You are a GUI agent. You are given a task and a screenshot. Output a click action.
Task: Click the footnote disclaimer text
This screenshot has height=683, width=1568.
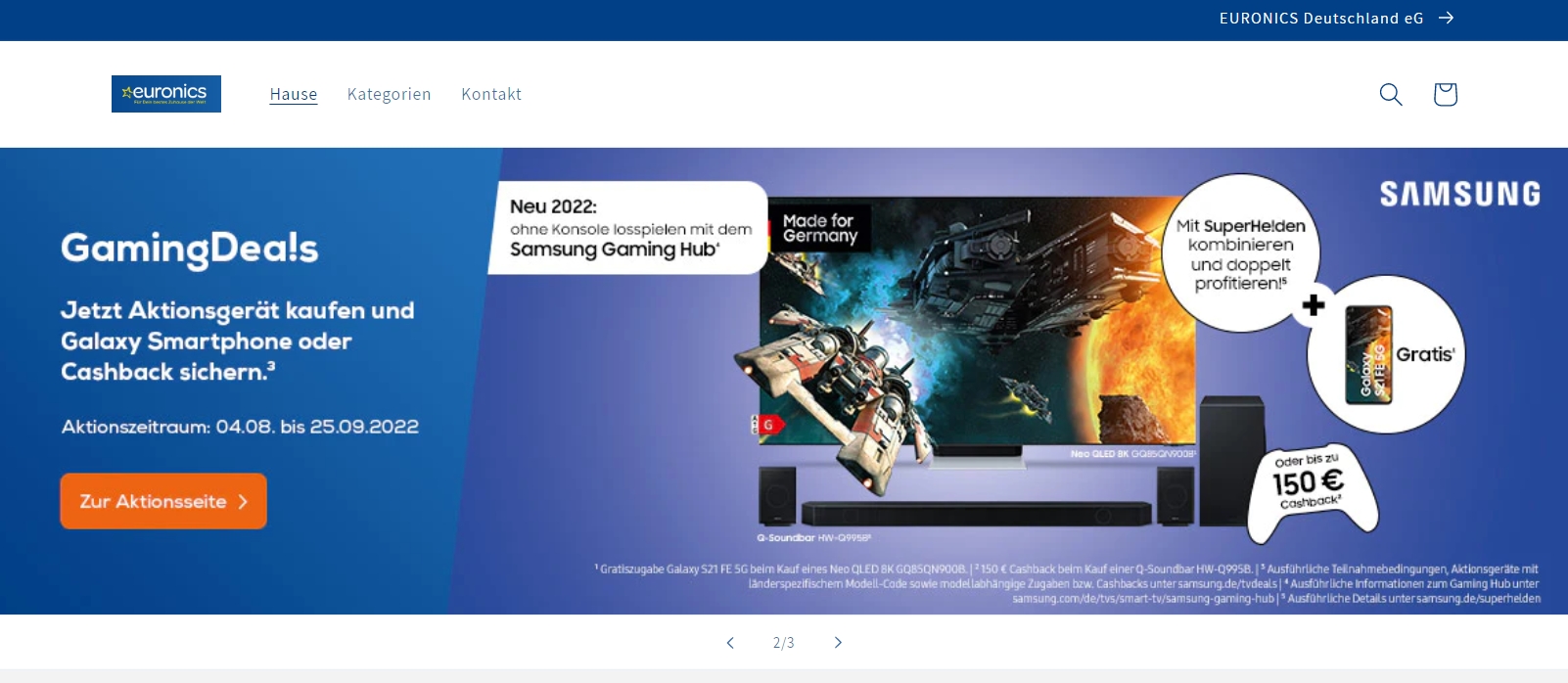pos(1067,583)
